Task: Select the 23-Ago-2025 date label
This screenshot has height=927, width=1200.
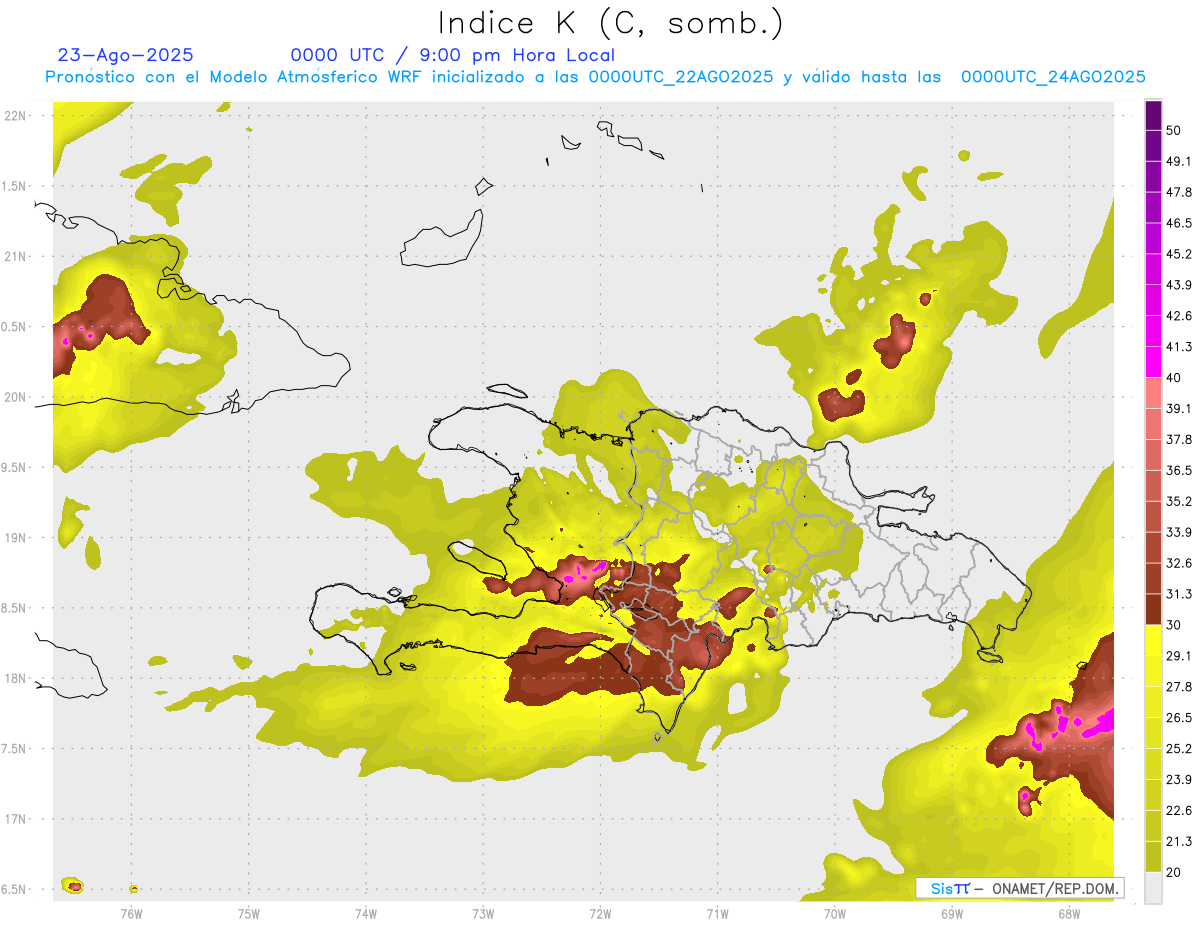Action: (125, 55)
